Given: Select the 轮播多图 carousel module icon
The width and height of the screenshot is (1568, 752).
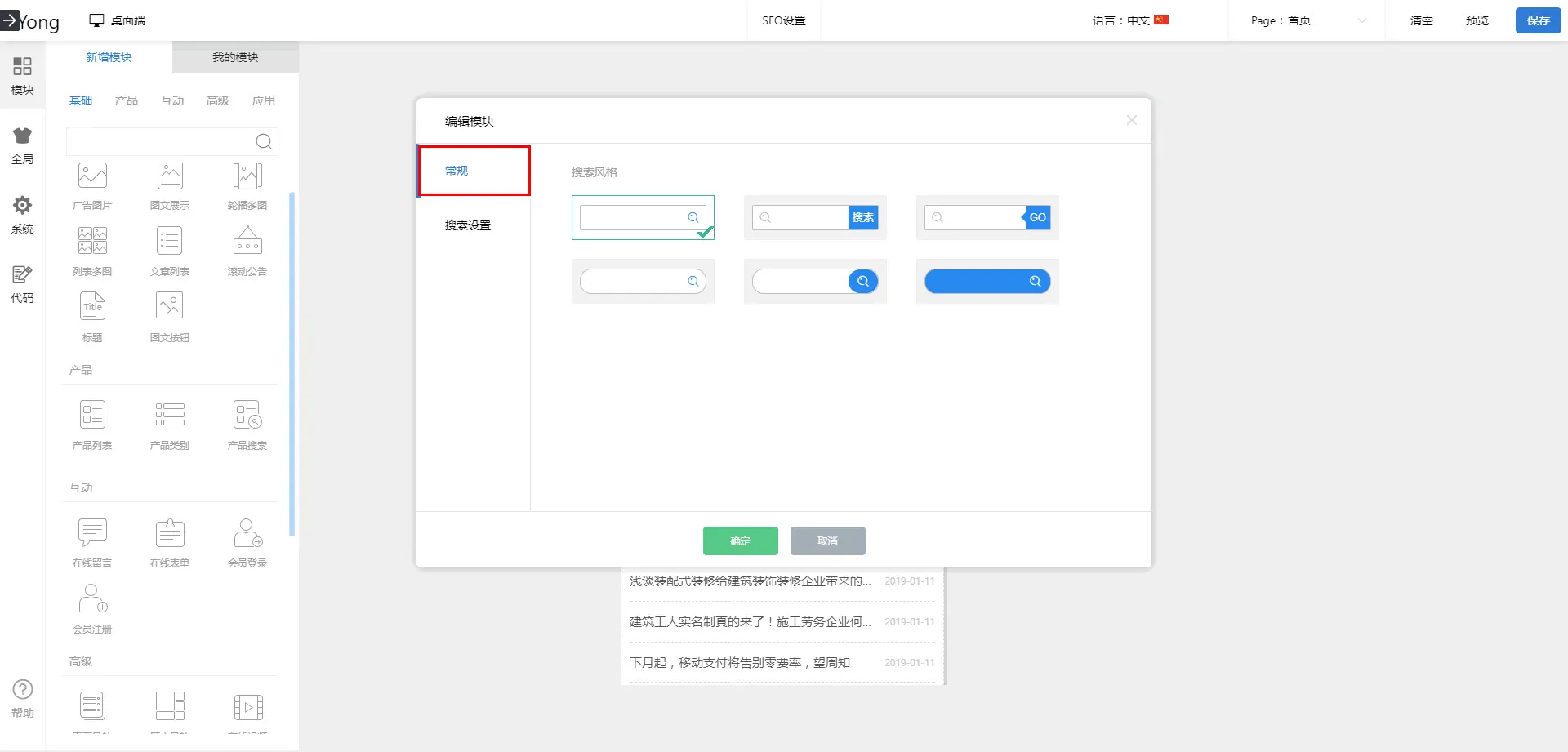Looking at the screenshot, I should (247, 176).
